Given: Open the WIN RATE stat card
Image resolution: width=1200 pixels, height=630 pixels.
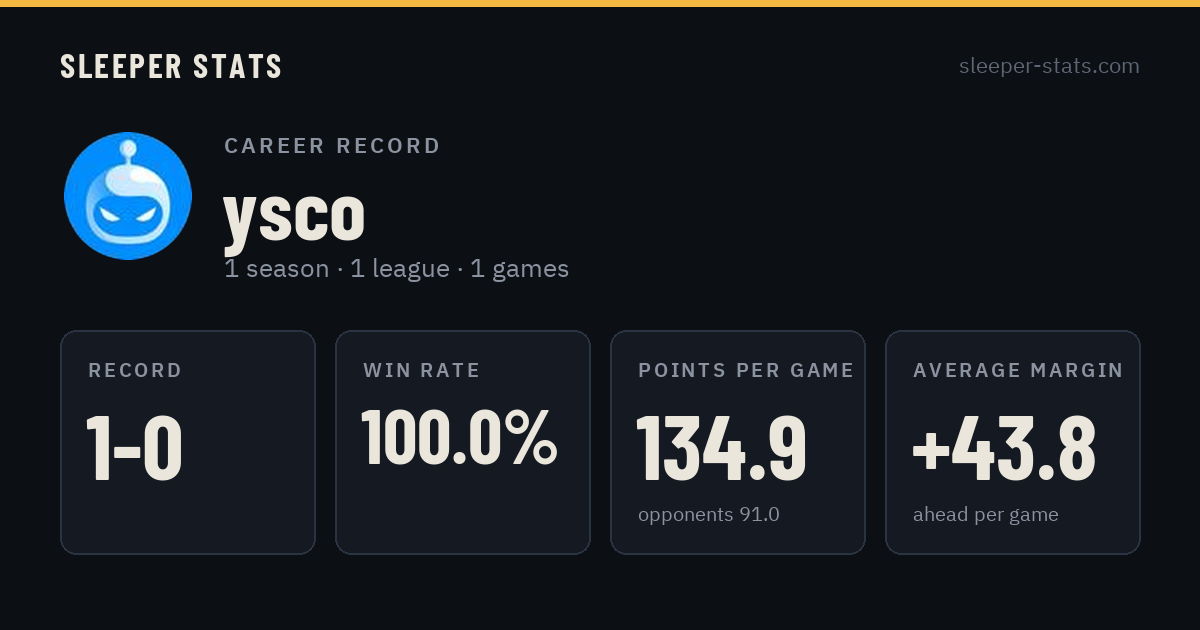Looking at the screenshot, I should click(x=463, y=442).
